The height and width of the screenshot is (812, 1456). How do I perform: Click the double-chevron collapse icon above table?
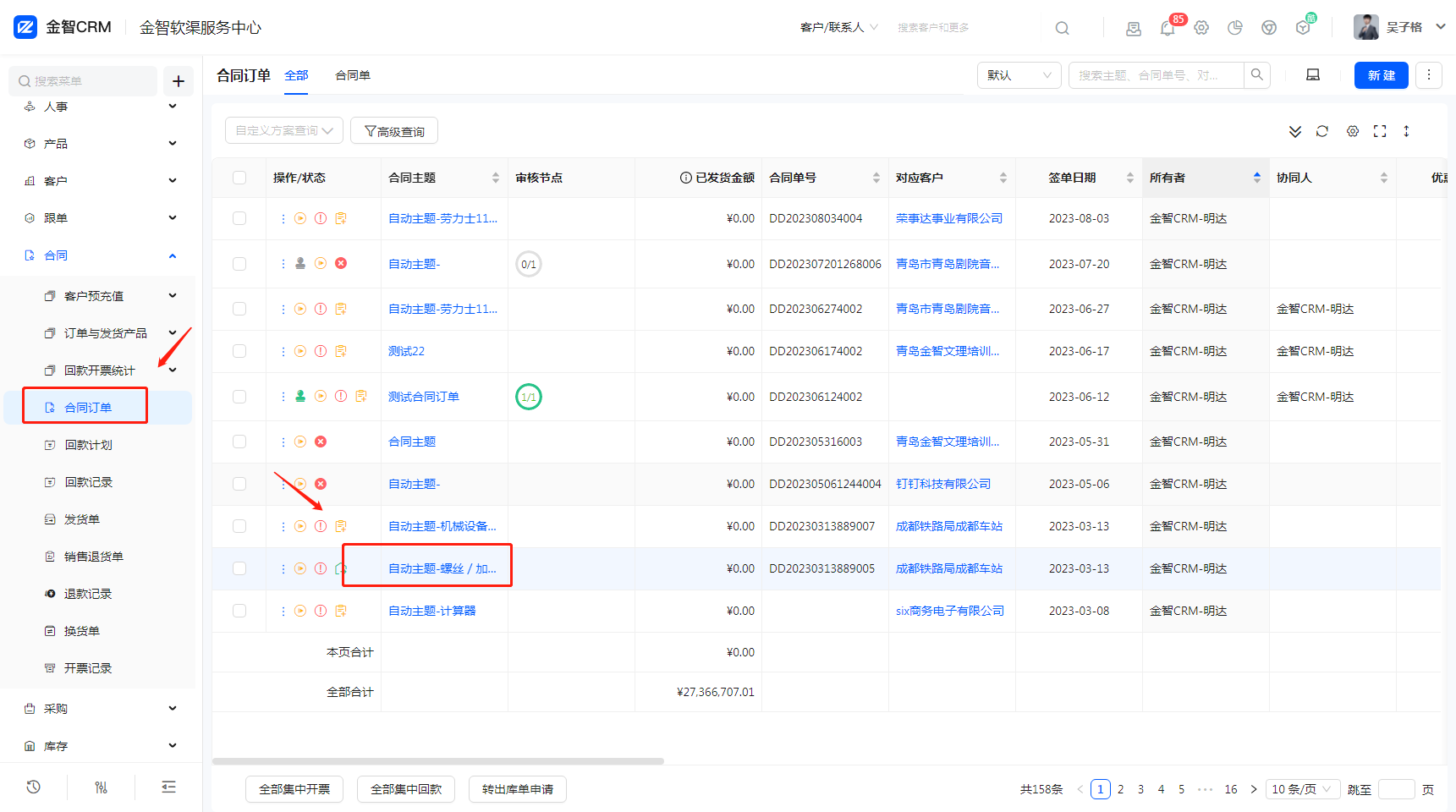tap(1295, 131)
